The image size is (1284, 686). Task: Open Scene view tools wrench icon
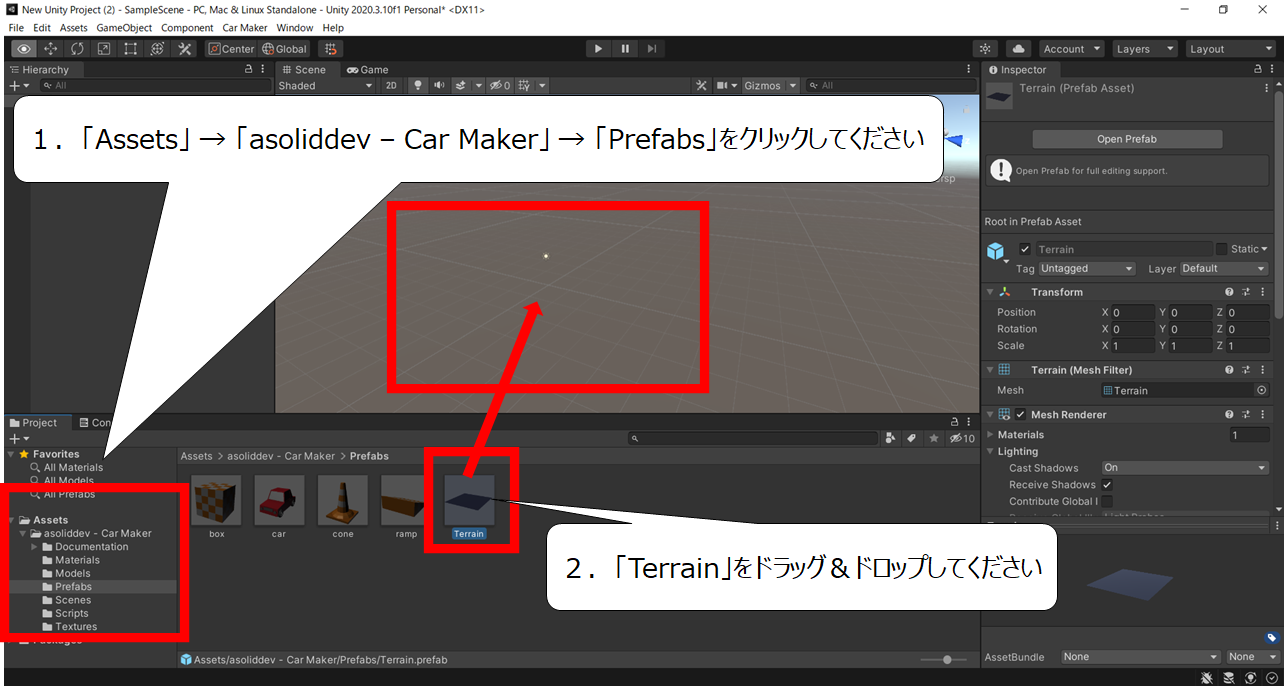click(701, 86)
